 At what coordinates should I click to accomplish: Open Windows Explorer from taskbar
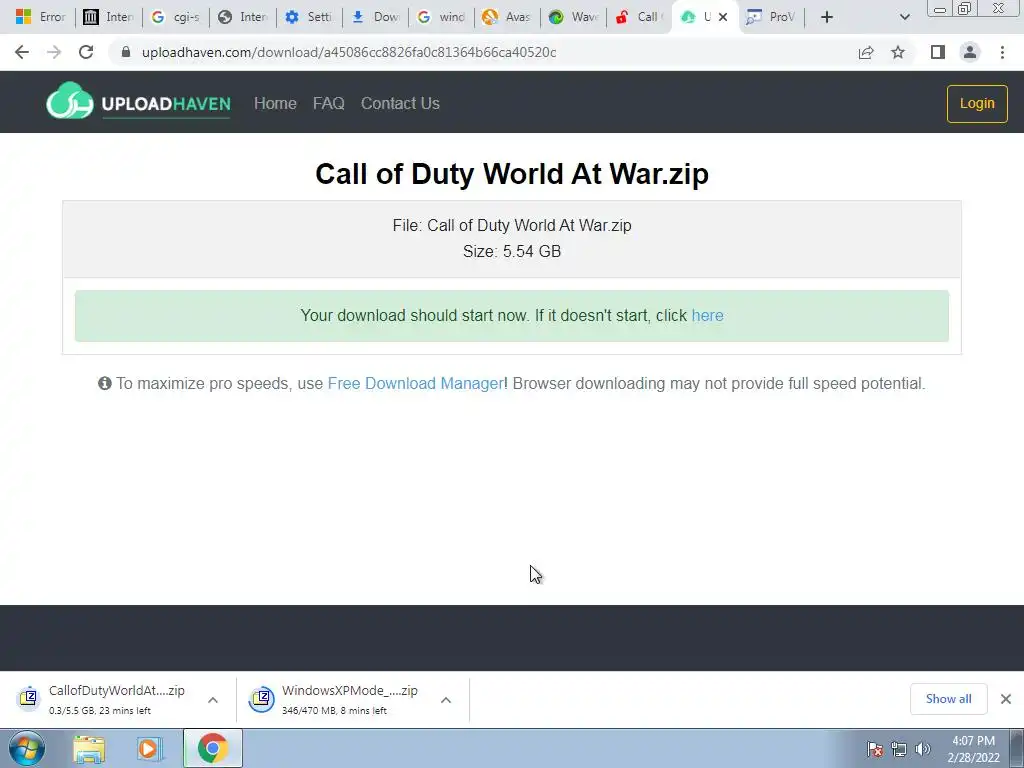pyautogui.click(x=89, y=749)
